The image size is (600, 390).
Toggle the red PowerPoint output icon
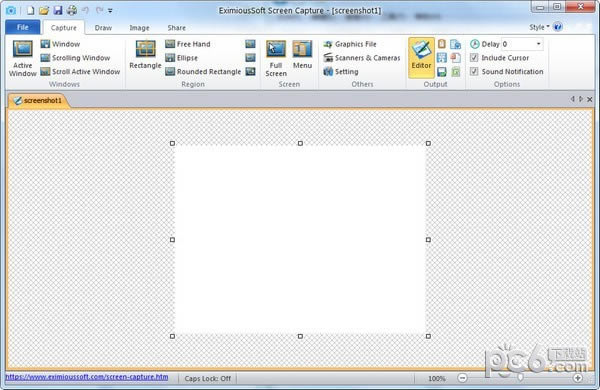coord(455,58)
